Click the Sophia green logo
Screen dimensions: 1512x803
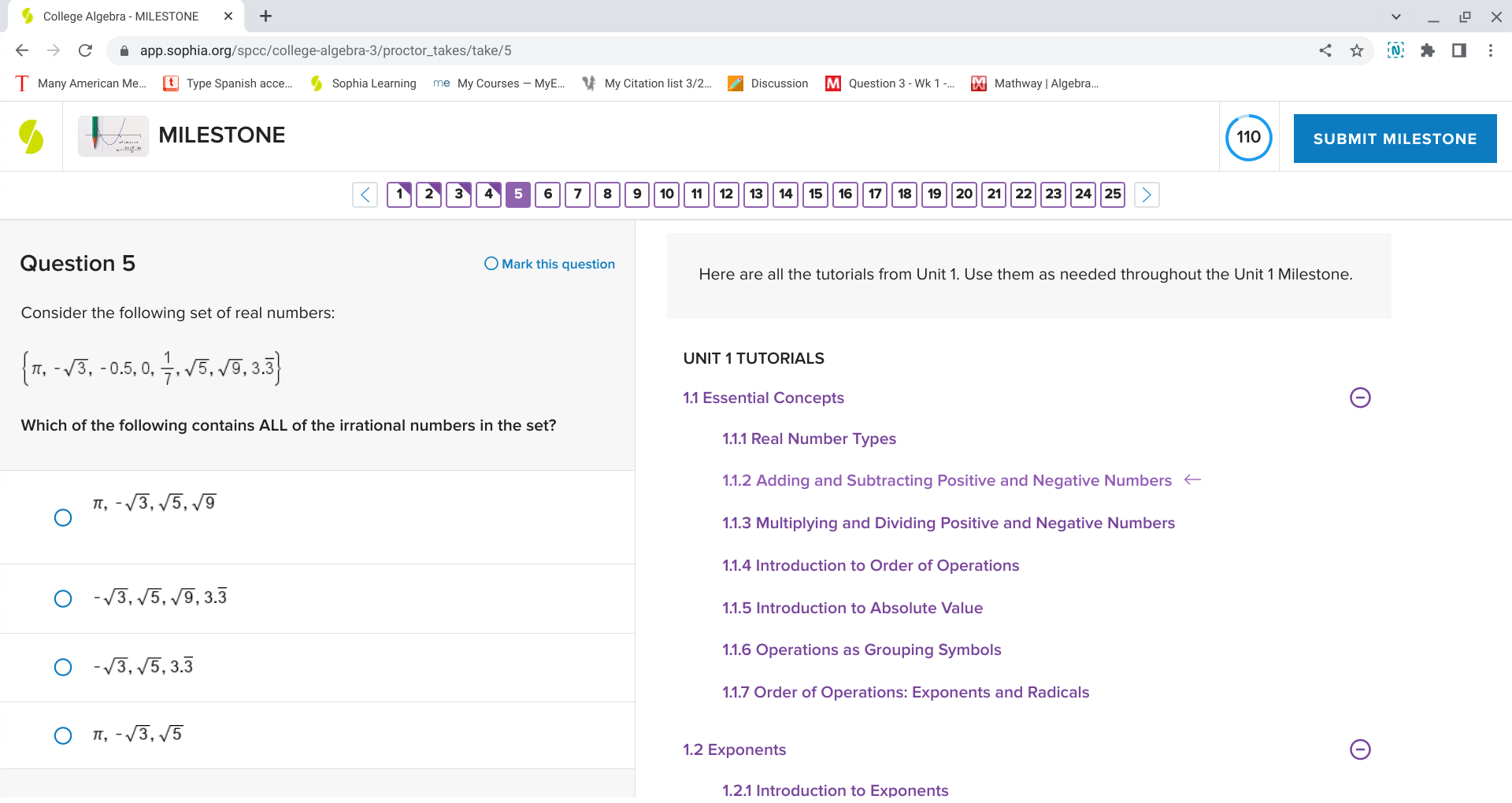coord(31,136)
